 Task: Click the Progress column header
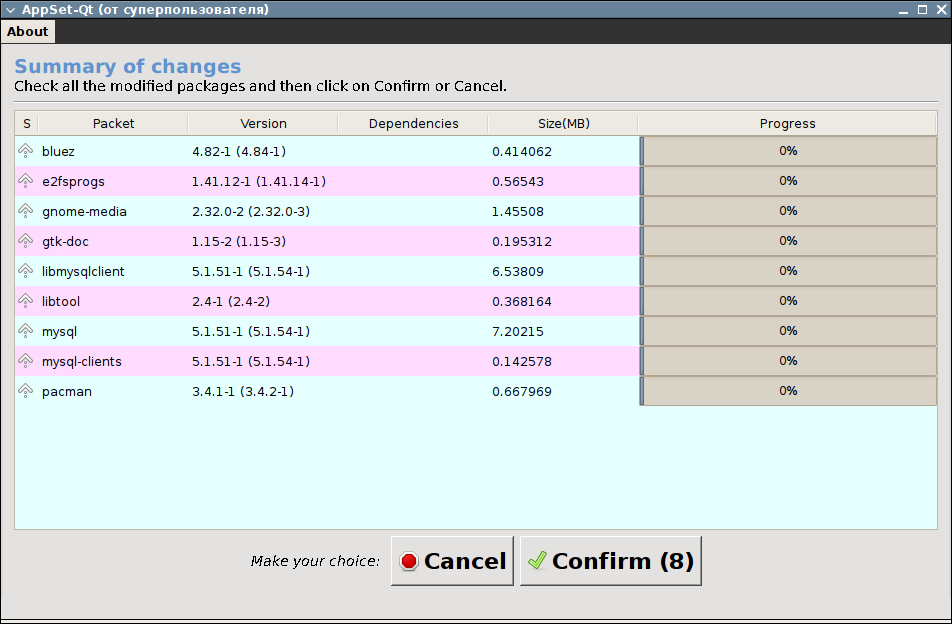[x=787, y=124]
